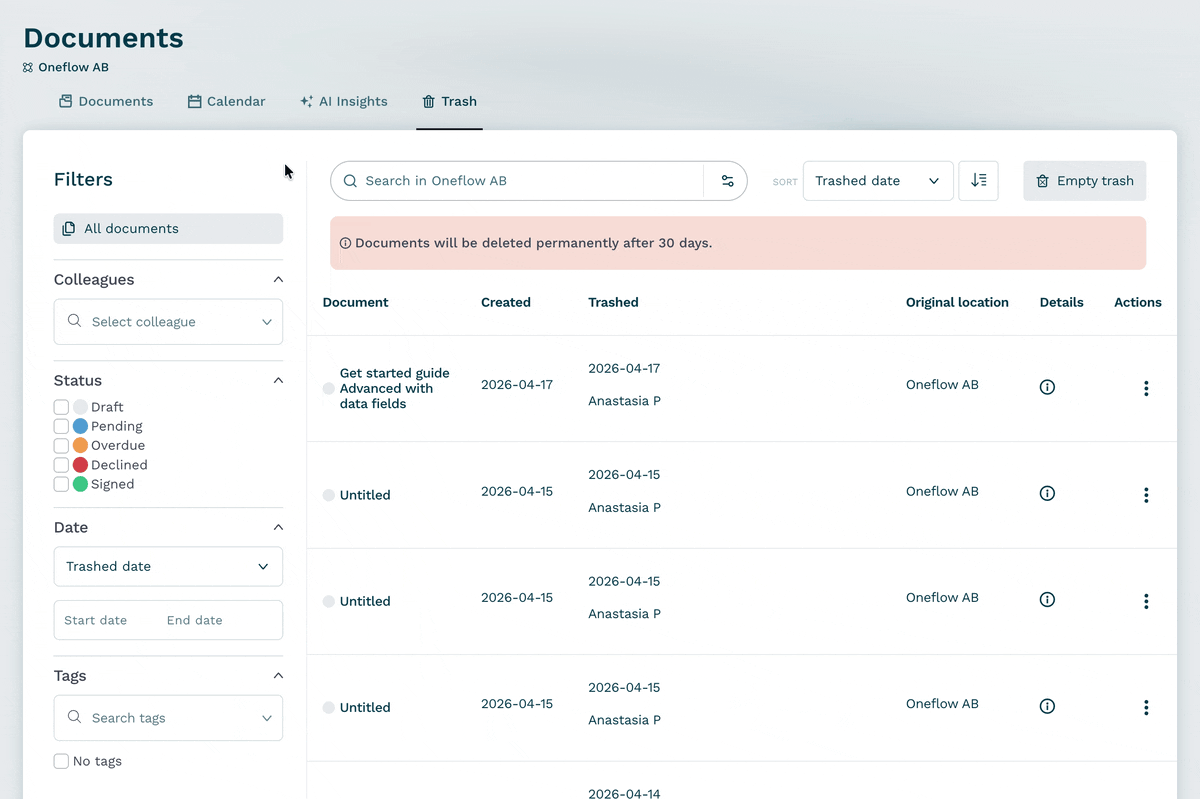Open details info icon for Get started guide
1200x799 pixels.
(1047, 387)
